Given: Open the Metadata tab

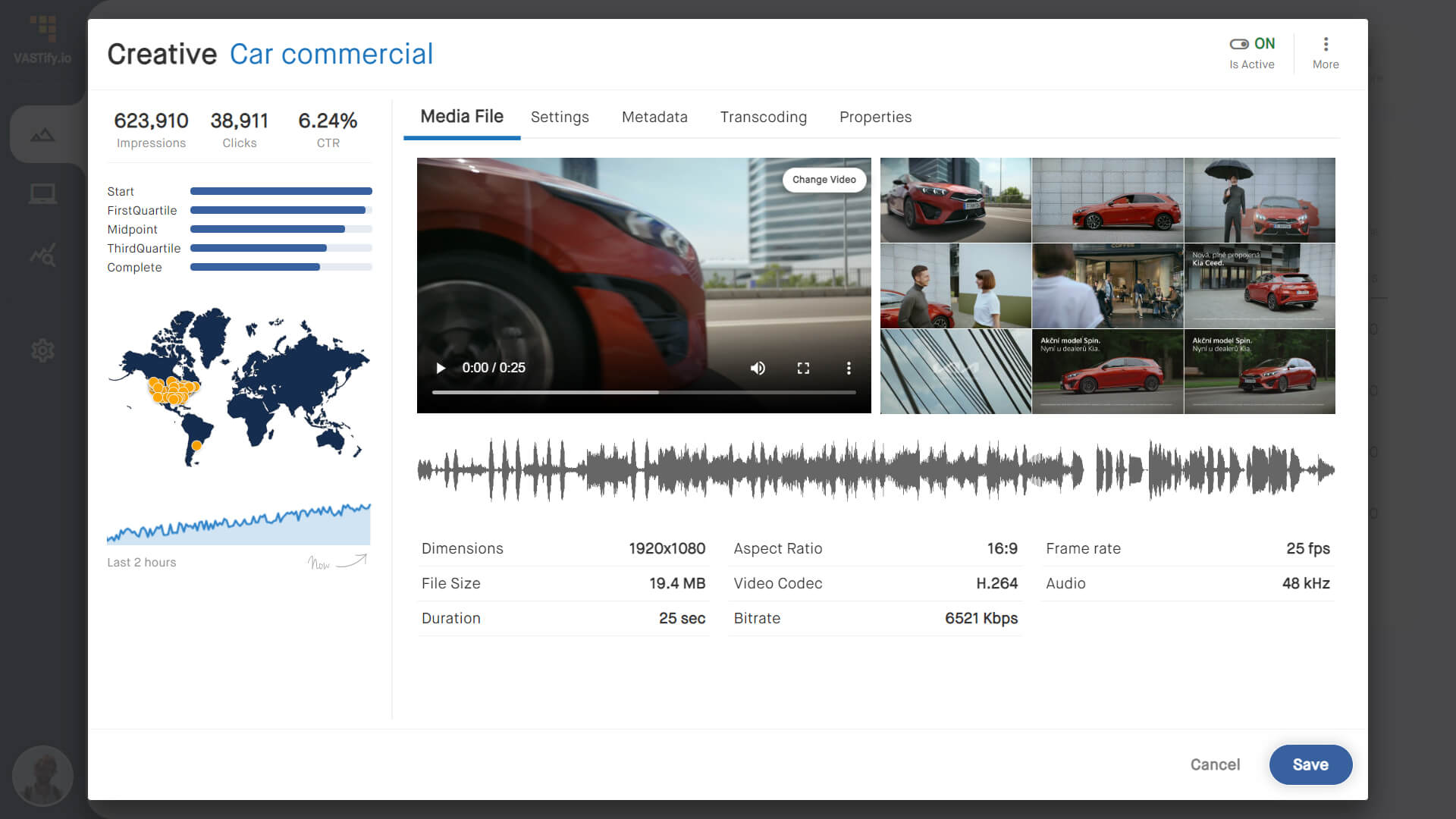Looking at the screenshot, I should [654, 117].
